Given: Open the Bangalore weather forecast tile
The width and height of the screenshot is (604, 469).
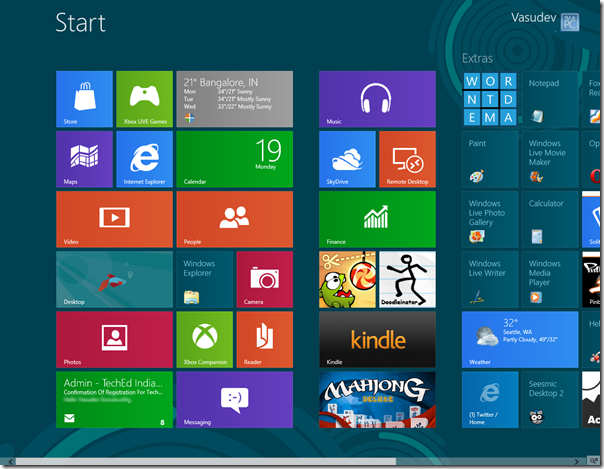Looking at the screenshot, I should [x=235, y=99].
